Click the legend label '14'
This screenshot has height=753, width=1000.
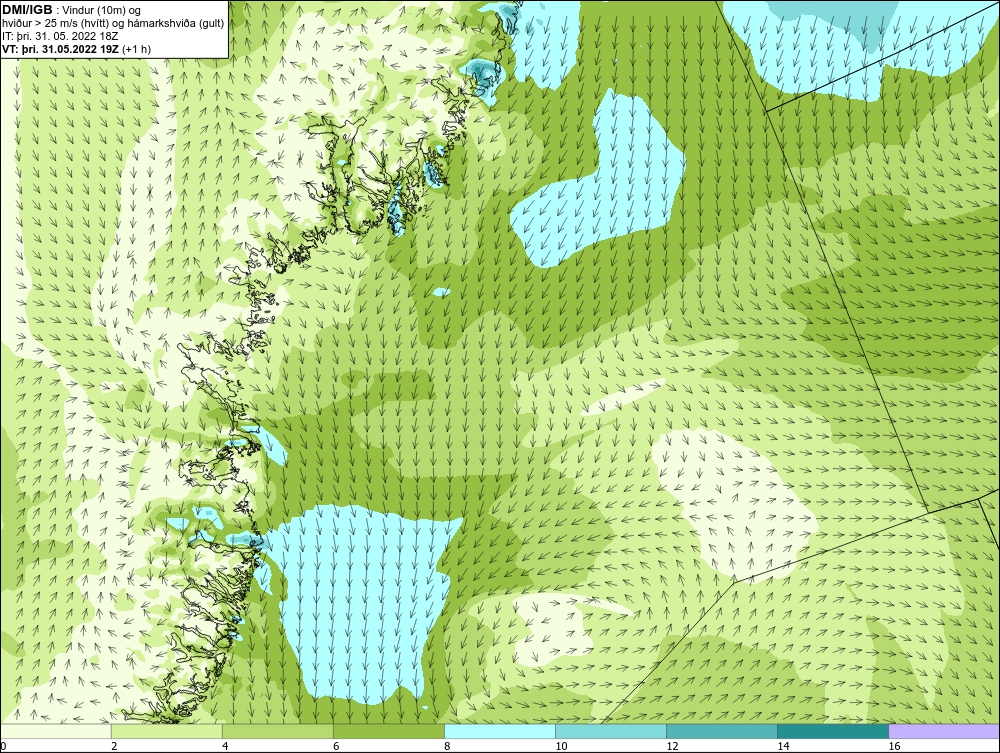783,746
